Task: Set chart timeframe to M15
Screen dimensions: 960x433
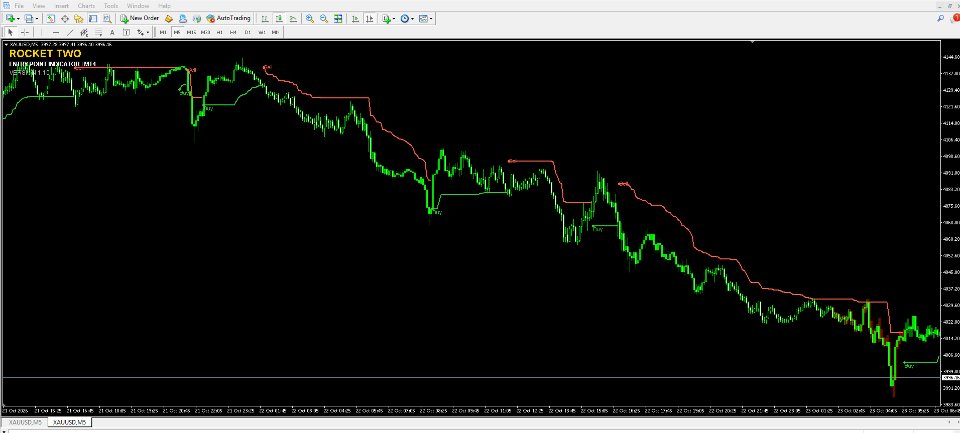Action: click(191, 32)
